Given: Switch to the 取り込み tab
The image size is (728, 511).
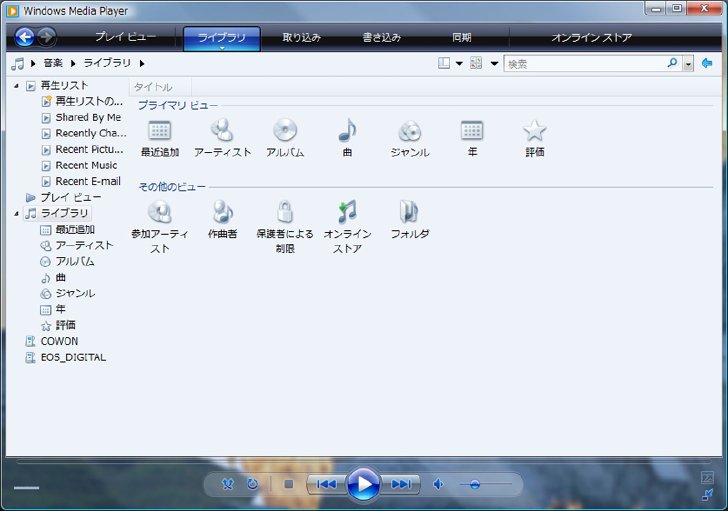Looking at the screenshot, I should click(x=302, y=37).
